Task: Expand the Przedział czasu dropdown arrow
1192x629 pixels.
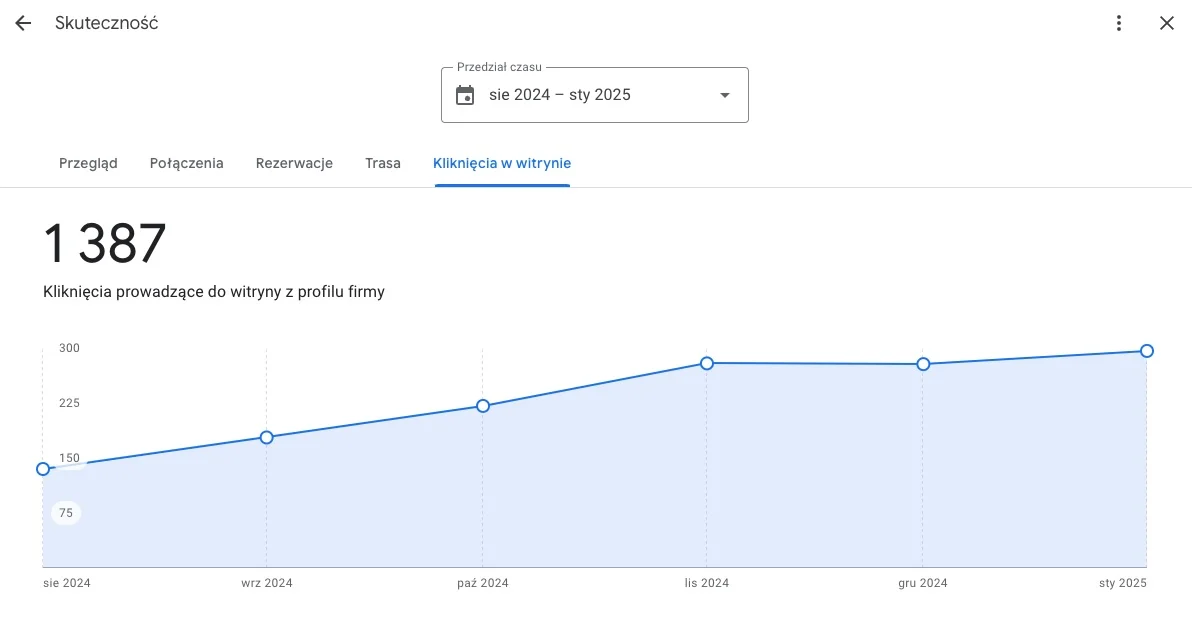Action: (725, 95)
